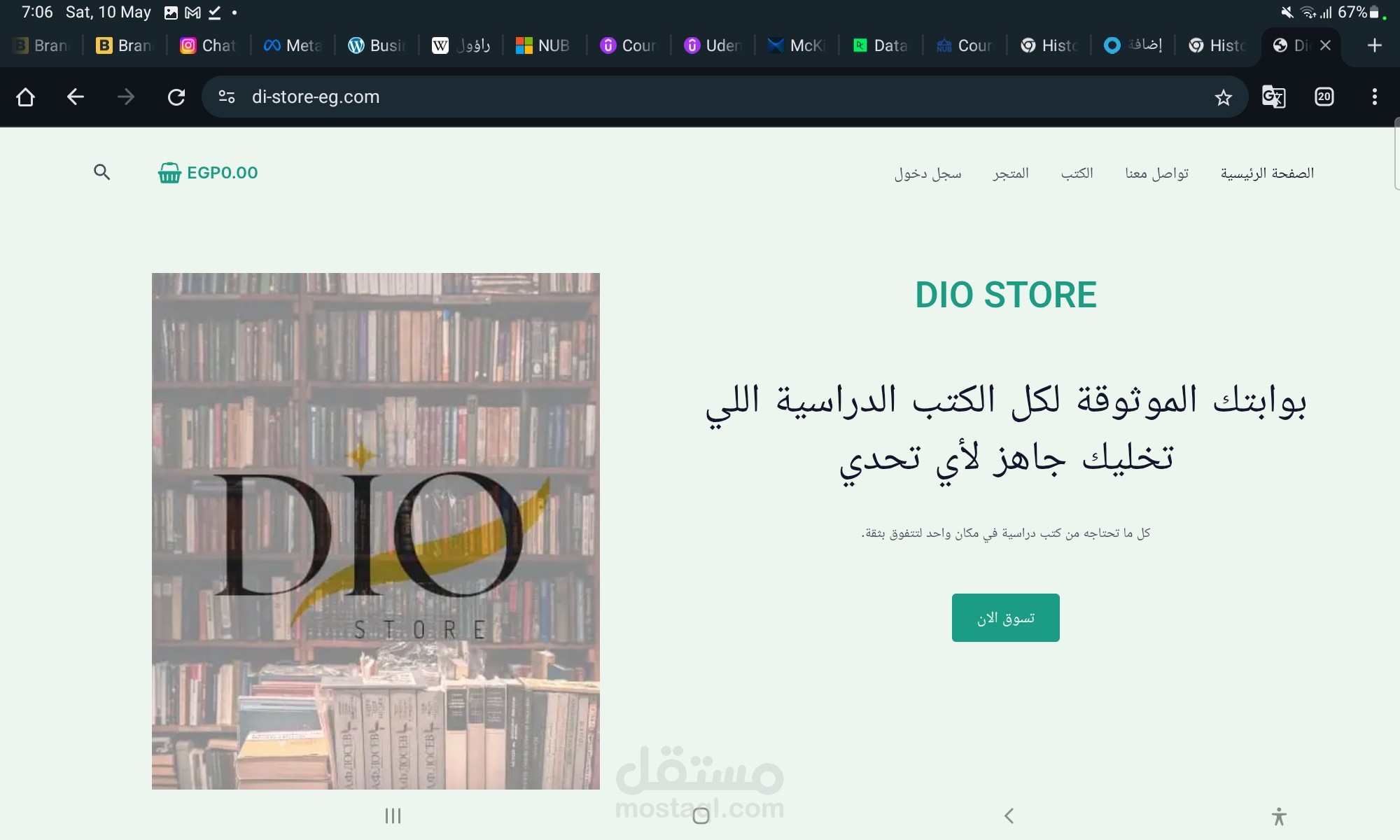Open tab switcher showing 20 tabs
1400x840 pixels.
coord(1324,97)
